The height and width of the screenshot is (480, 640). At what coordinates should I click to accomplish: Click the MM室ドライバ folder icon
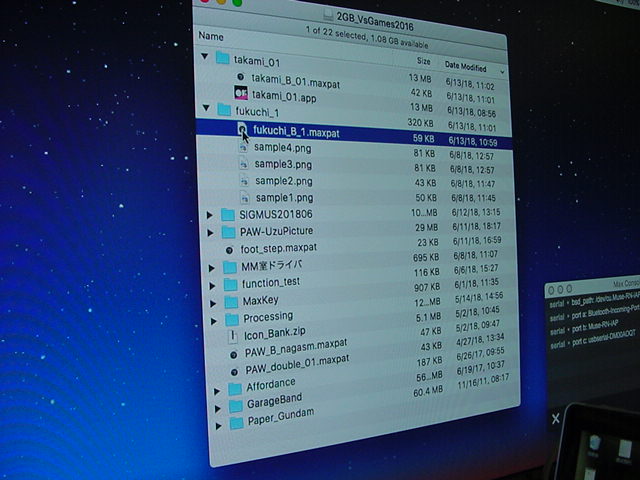coord(230,268)
